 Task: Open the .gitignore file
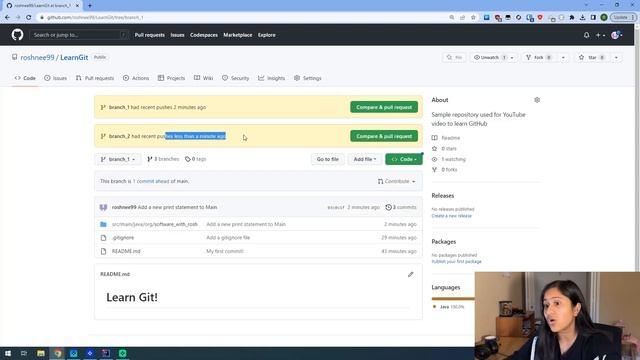pyautogui.click(x=123, y=238)
